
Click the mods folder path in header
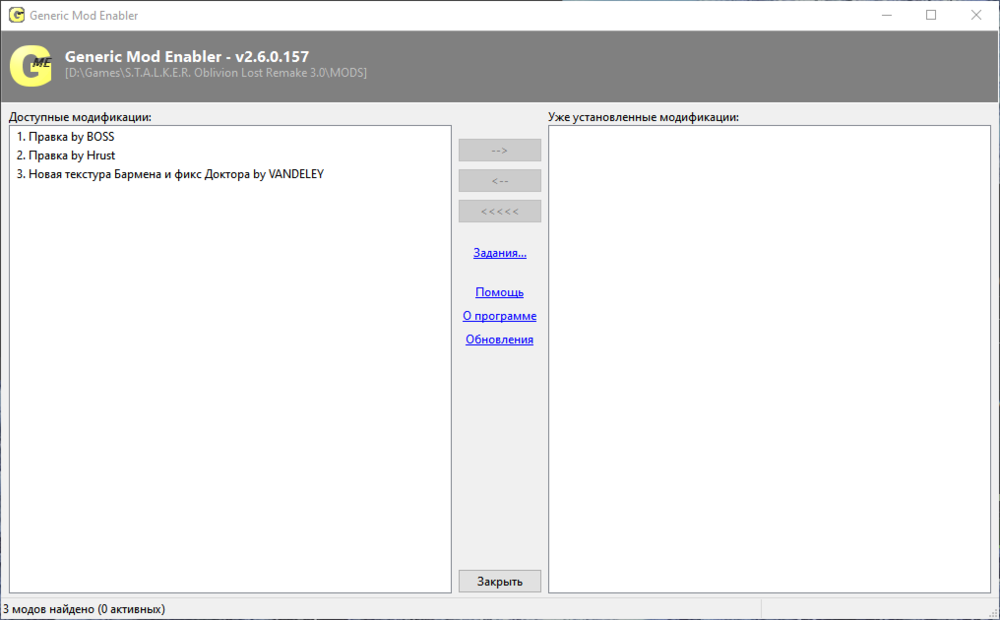coord(216,73)
